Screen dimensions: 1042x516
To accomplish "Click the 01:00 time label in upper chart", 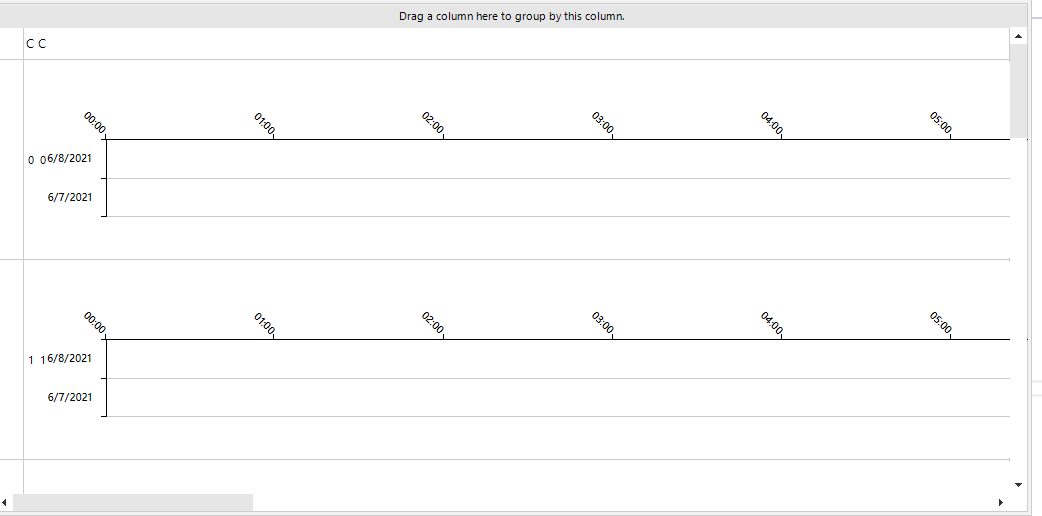I will point(265,125).
